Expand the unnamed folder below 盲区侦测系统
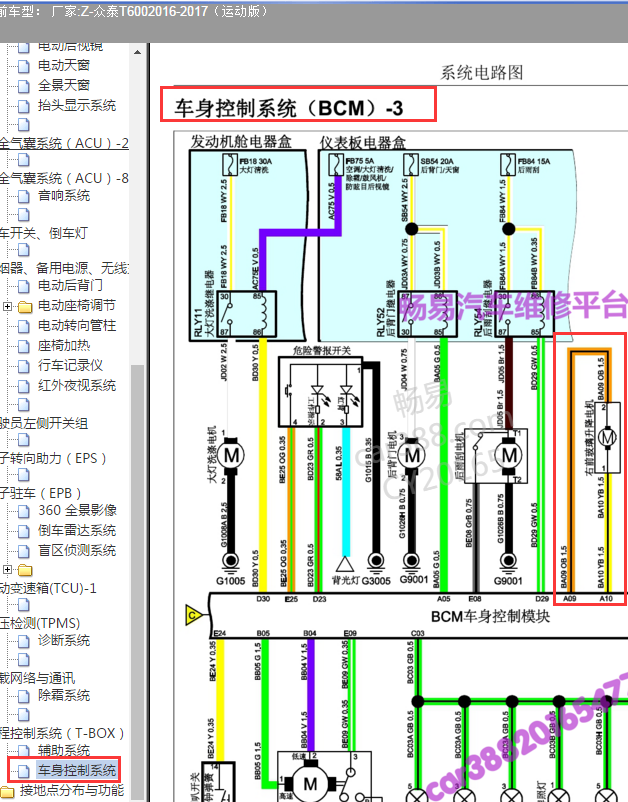The width and height of the screenshot is (628, 802). (7, 569)
